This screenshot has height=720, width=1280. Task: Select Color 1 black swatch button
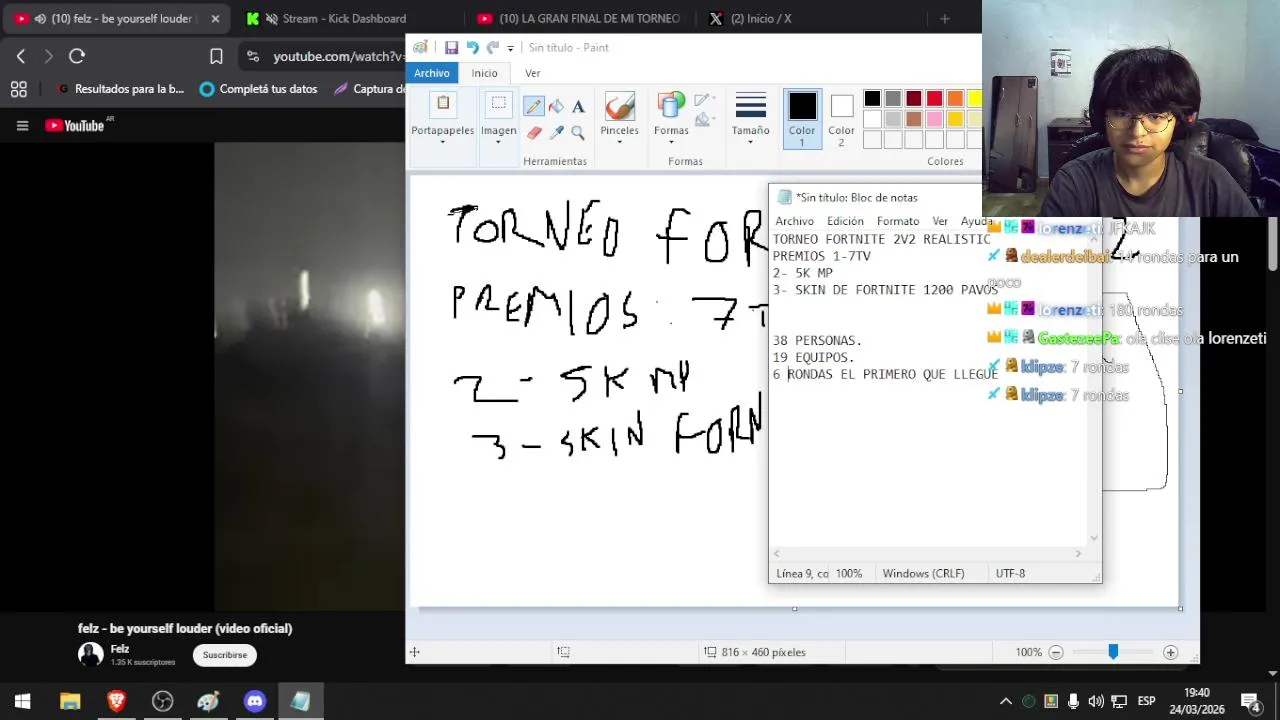(802, 119)
